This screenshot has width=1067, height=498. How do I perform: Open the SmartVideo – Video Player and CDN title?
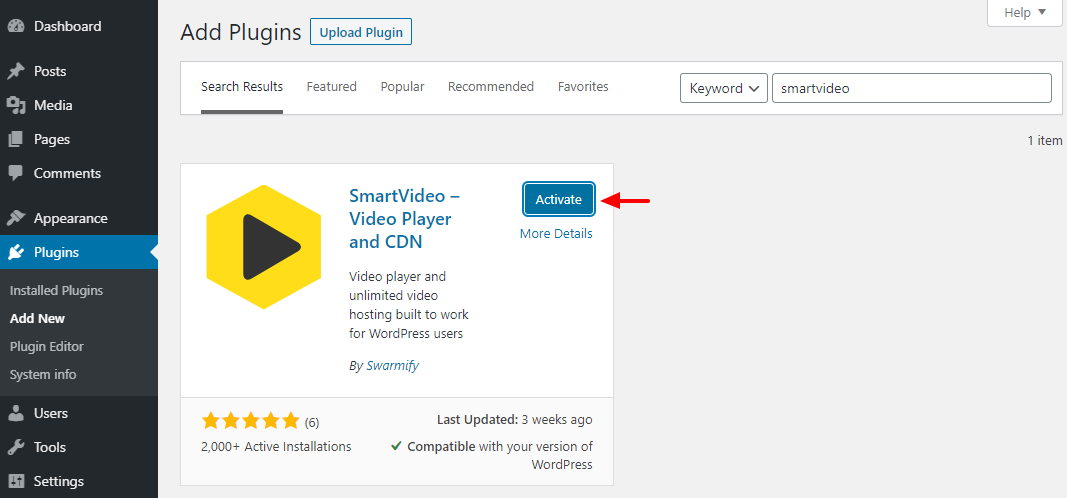pyautogui.click(x=406, y=218)
